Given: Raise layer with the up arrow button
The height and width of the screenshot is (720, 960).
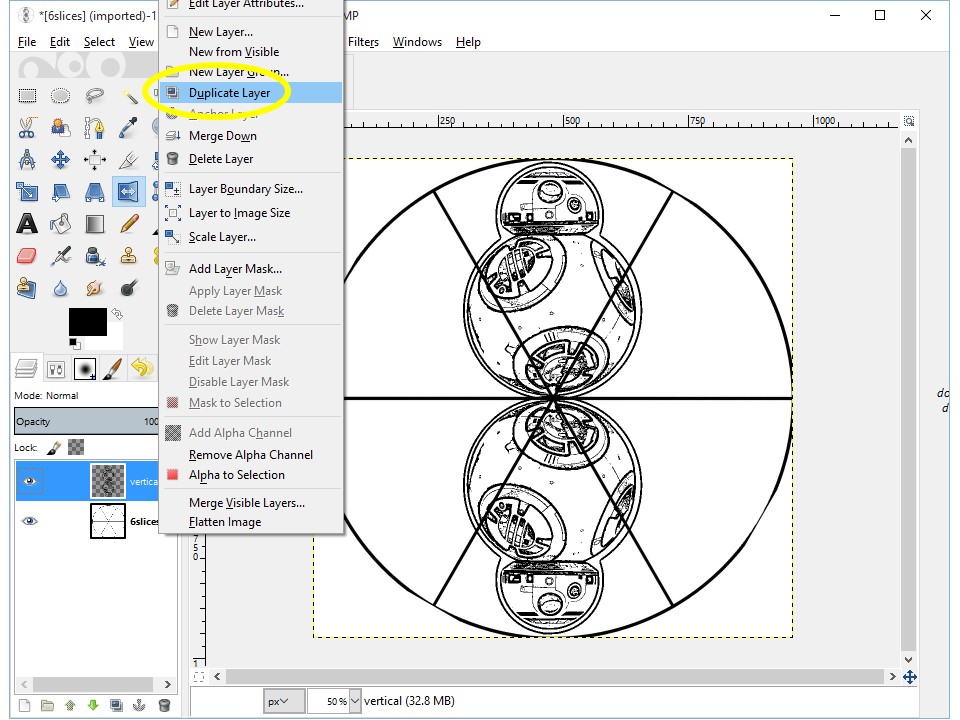Looking at the screenshot, I should [x=70, y=705].
